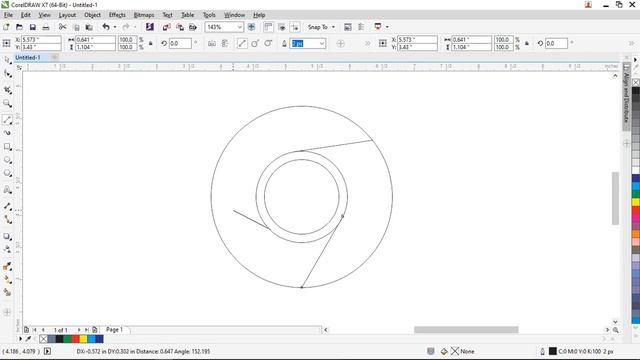Open the Edit menu
The width and height of the screenshot is (640, 360).
pos(25,15)
